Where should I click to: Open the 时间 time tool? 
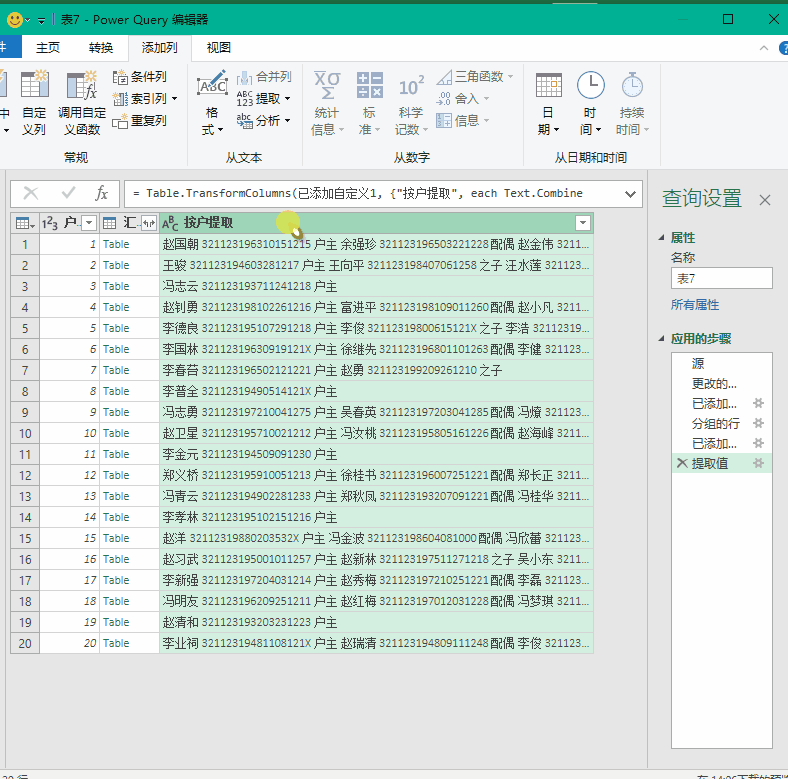tap(590, 103)
